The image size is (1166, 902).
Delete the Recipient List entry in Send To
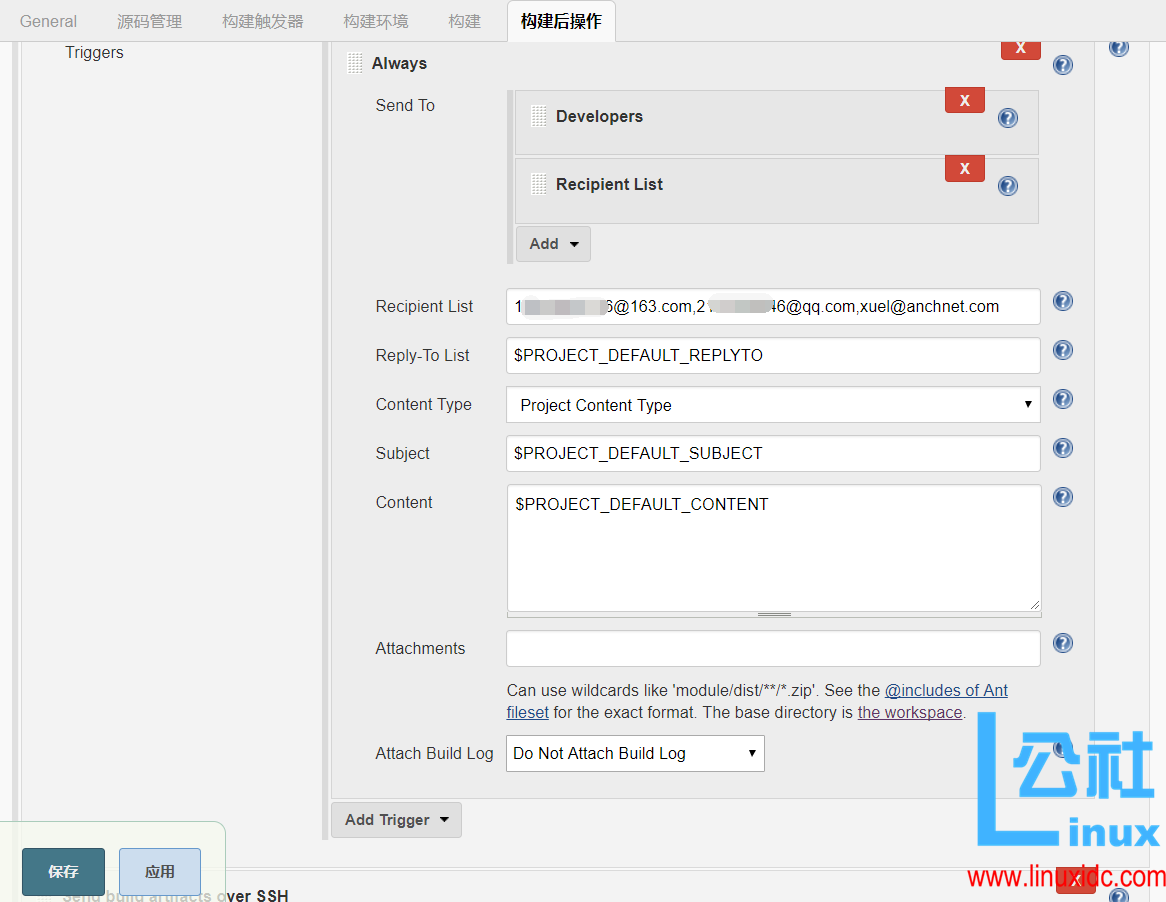pos(964,168)
